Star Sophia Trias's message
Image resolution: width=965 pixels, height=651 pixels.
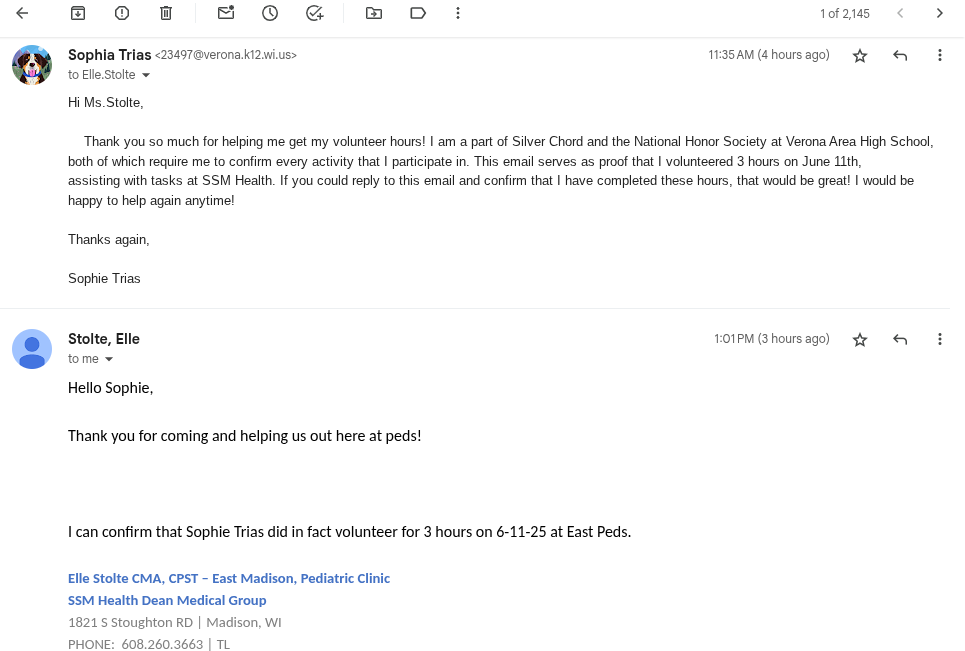pos(860,56)
